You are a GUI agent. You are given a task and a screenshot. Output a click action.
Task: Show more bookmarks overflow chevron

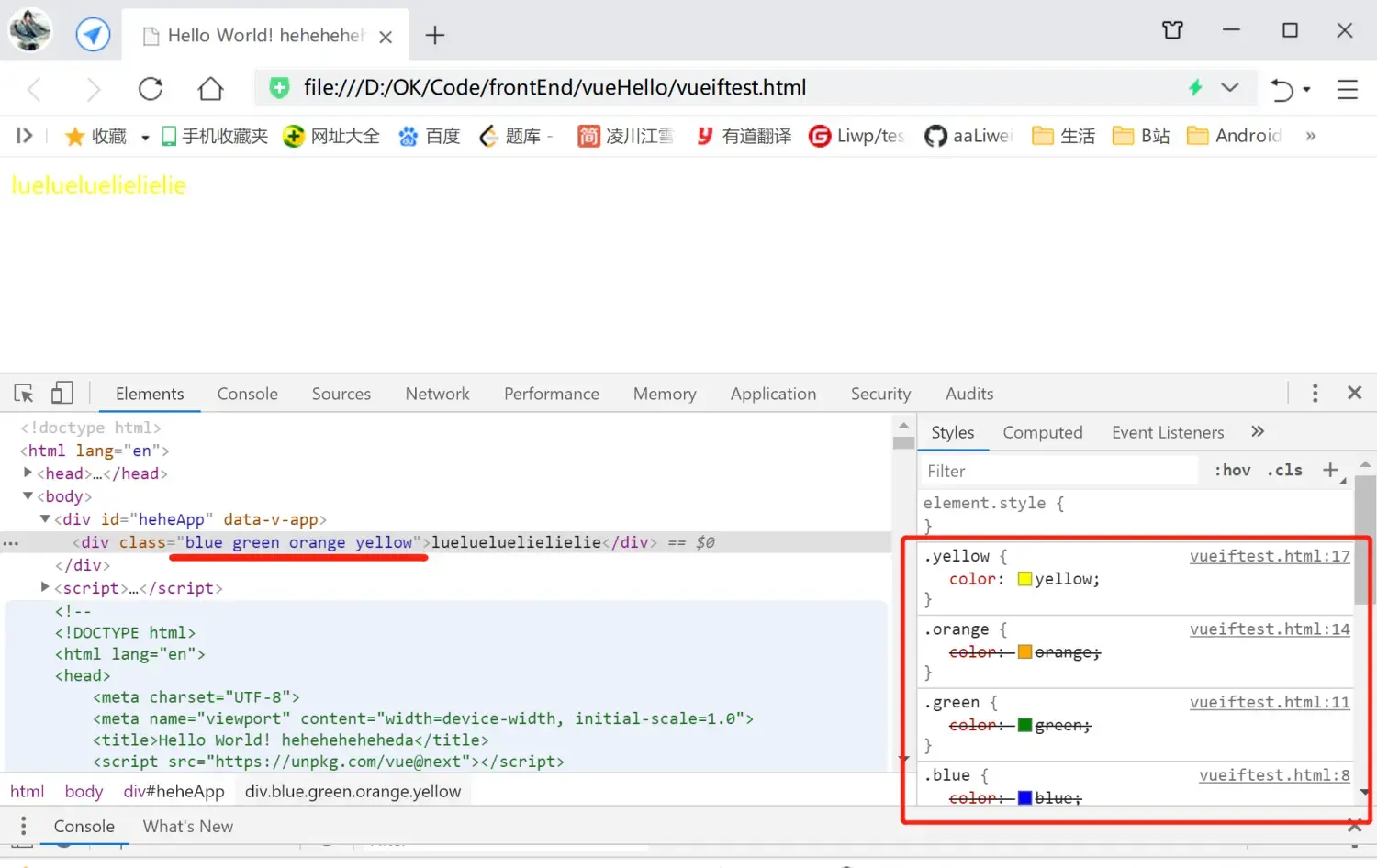click(x=1311, y=137)
